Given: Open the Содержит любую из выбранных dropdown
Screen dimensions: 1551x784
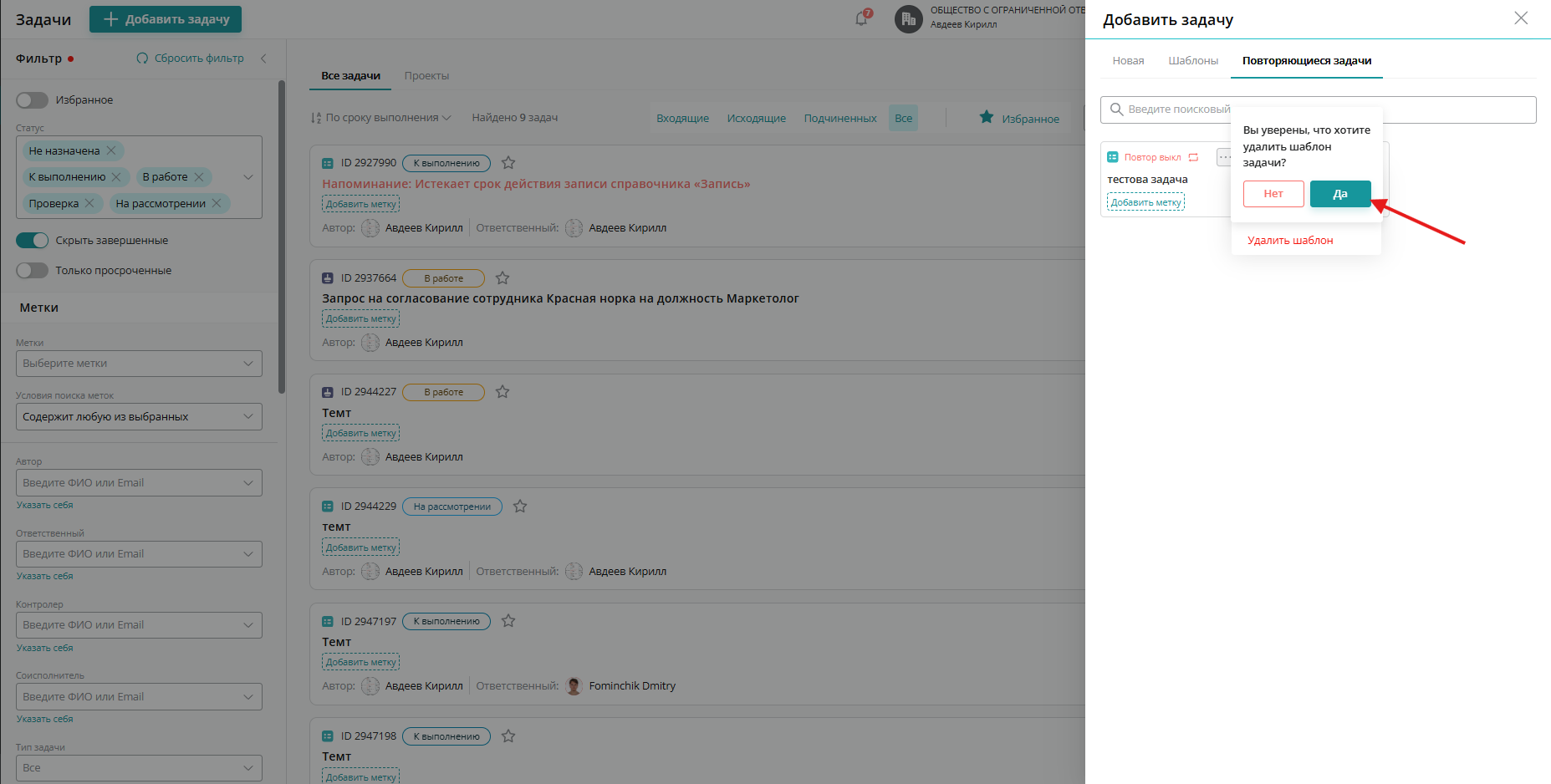Looking at the screenshot, I should (139, 417).
